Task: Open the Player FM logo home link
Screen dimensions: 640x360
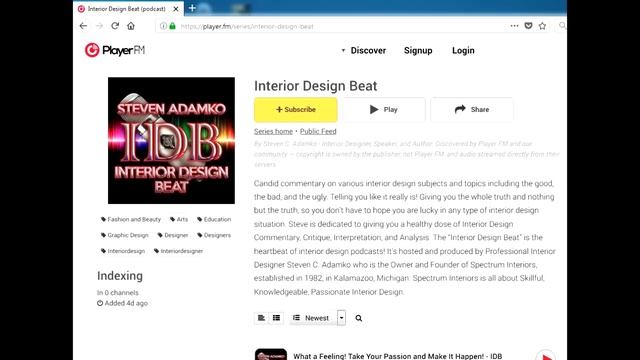Action: [115, 50]
